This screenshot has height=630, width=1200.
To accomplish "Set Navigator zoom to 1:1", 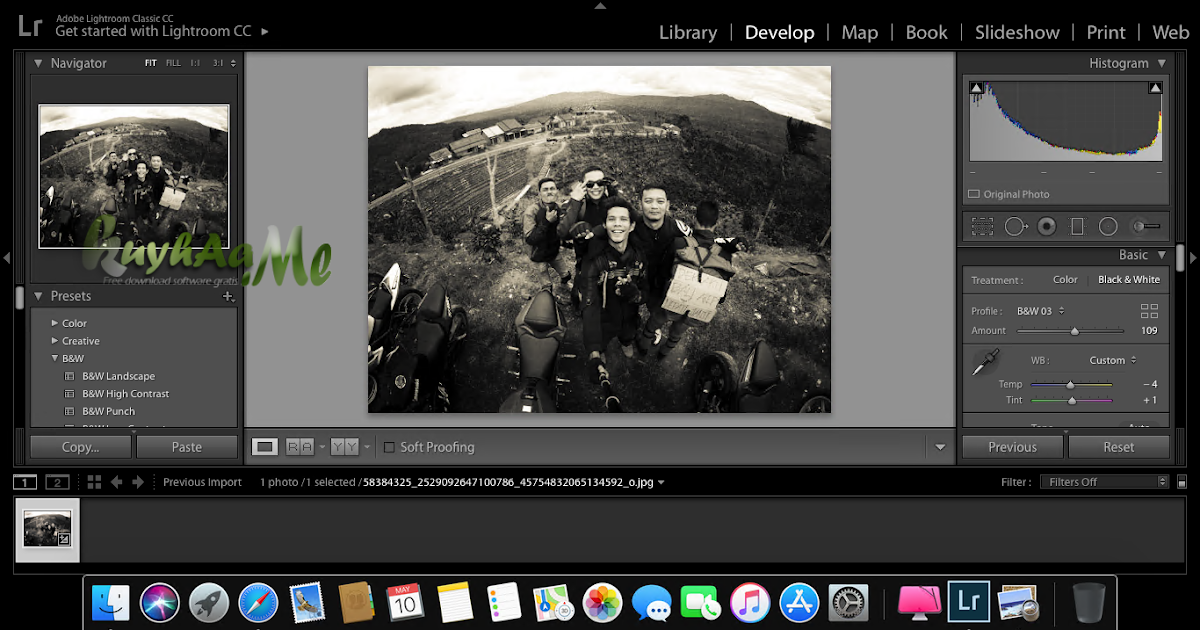I will (195, 63).
